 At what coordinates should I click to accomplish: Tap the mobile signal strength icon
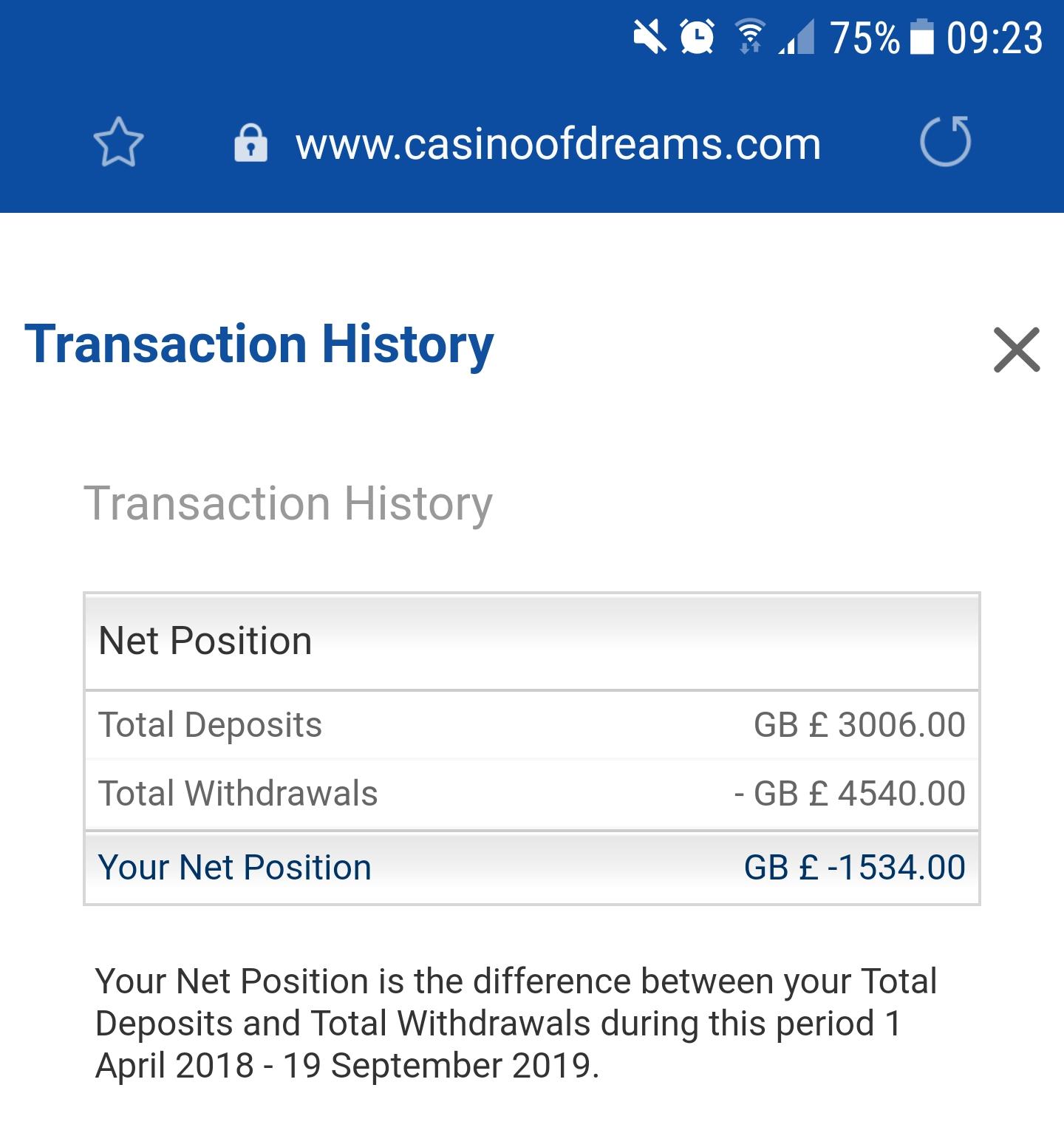797,37
